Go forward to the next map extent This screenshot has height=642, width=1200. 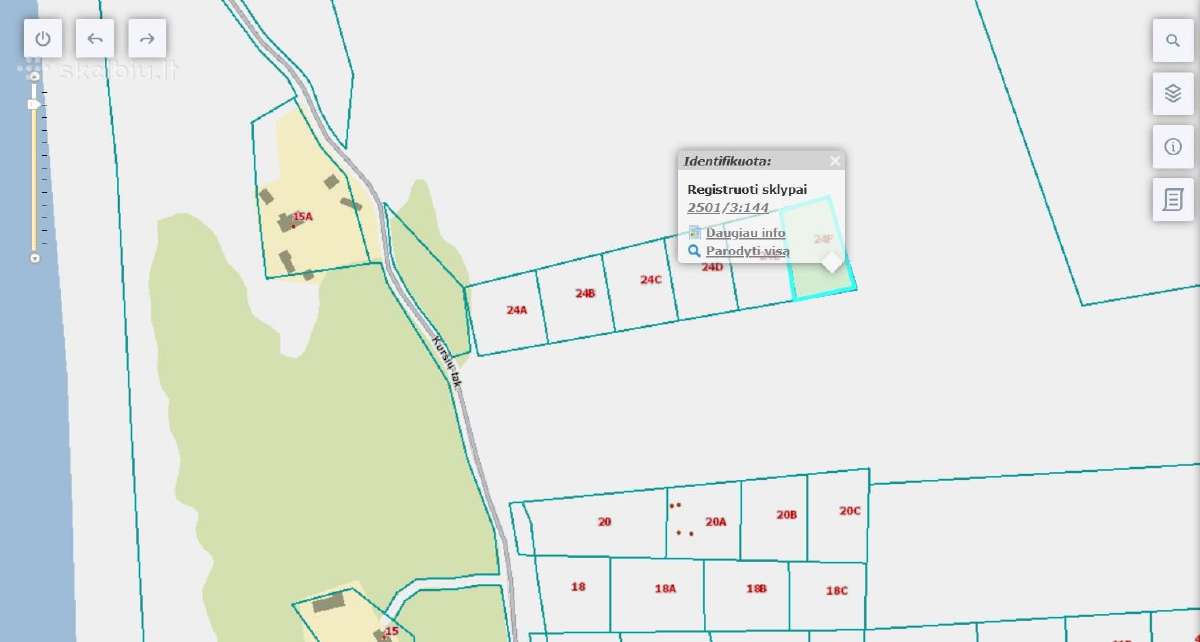pos(147,39)
